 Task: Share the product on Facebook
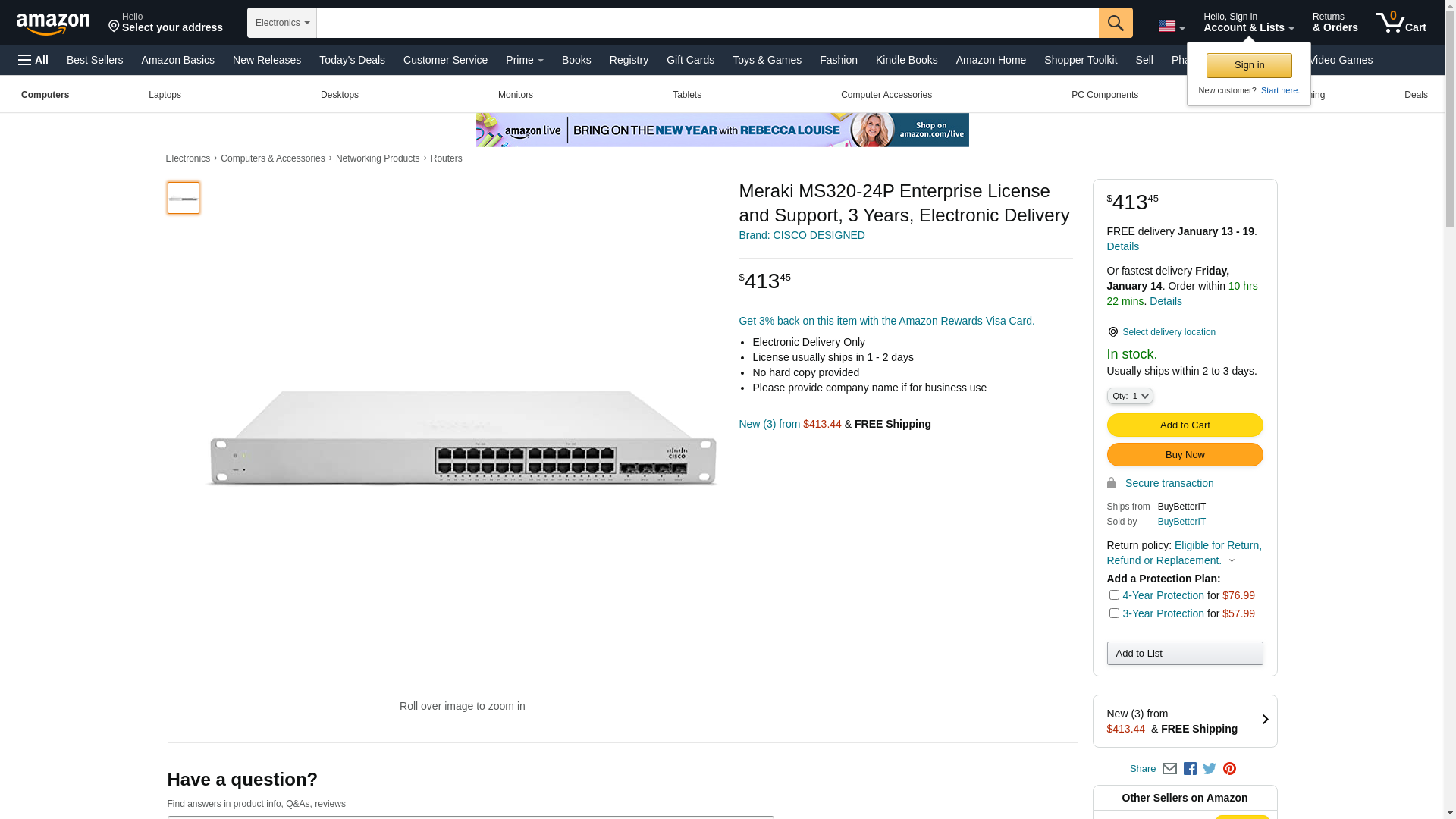tap(1190, 768)
